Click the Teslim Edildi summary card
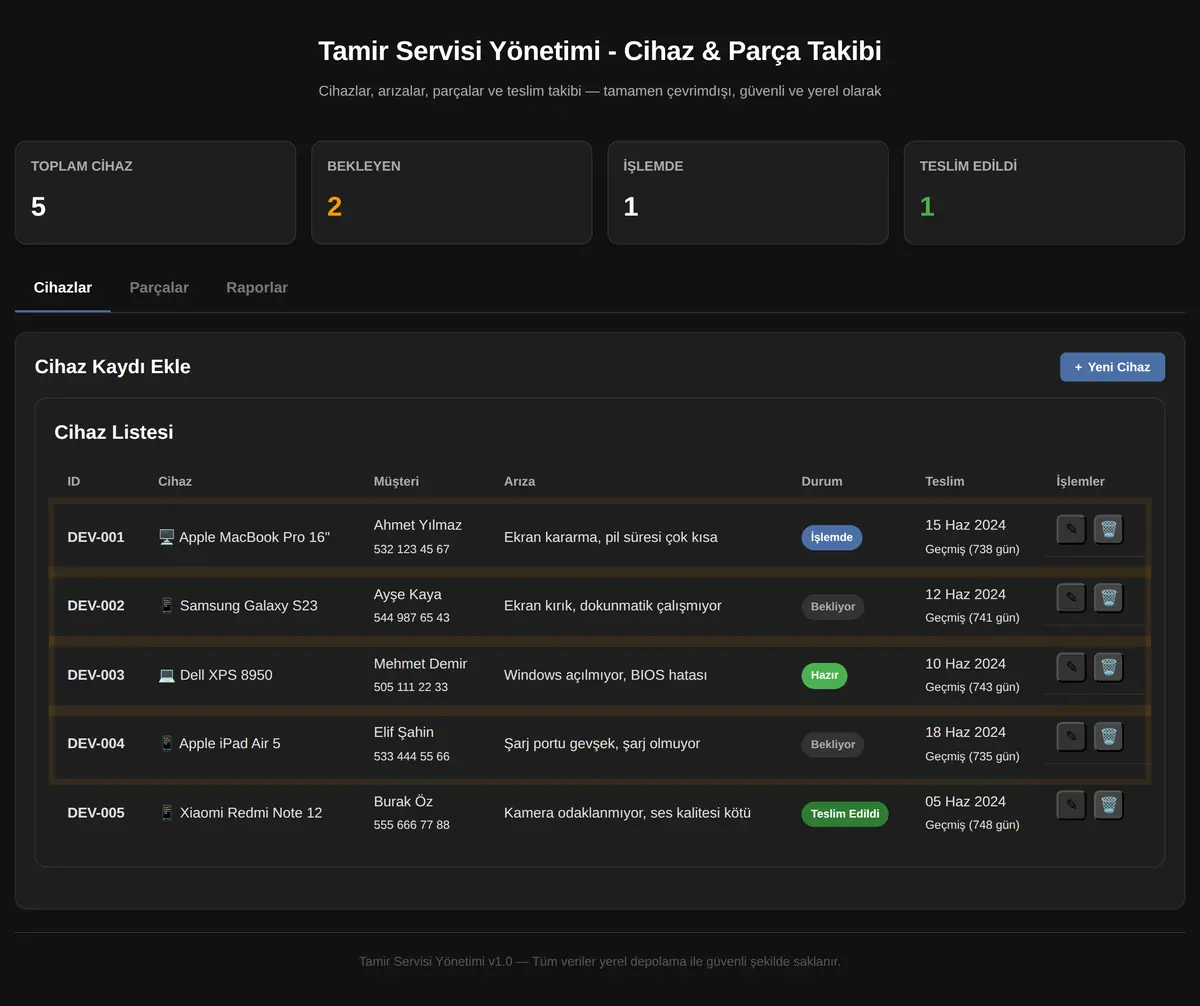1200x1006 pixels. click(1044, 192)
